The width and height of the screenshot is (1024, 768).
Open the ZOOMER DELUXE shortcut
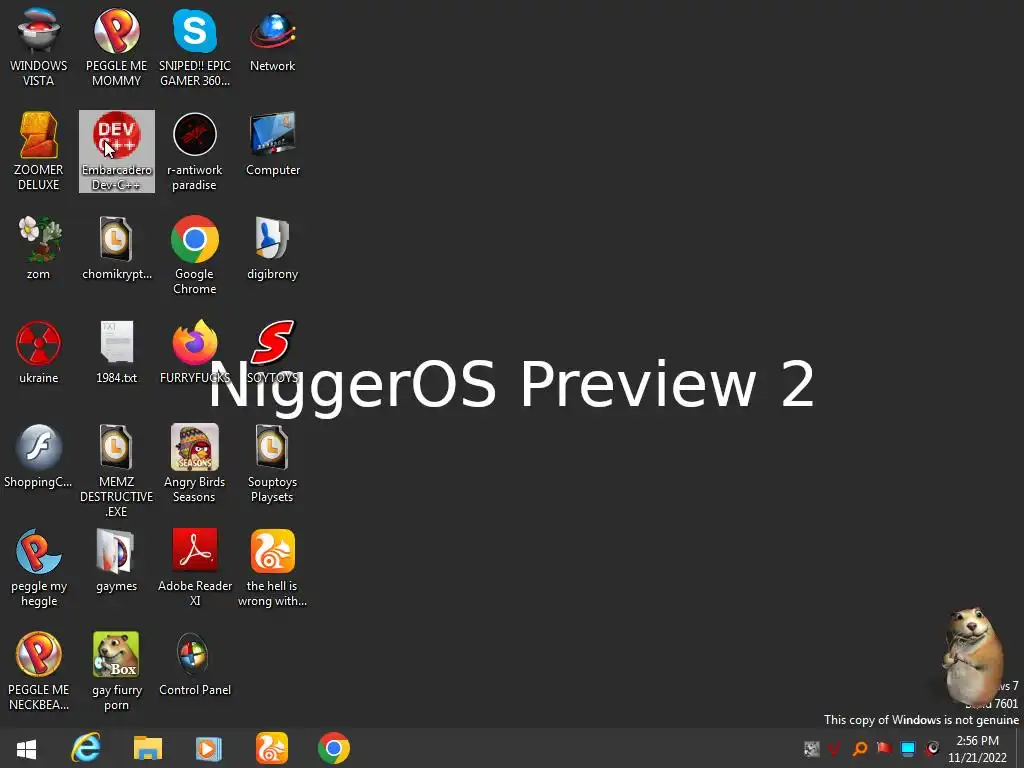pos(39,151)
